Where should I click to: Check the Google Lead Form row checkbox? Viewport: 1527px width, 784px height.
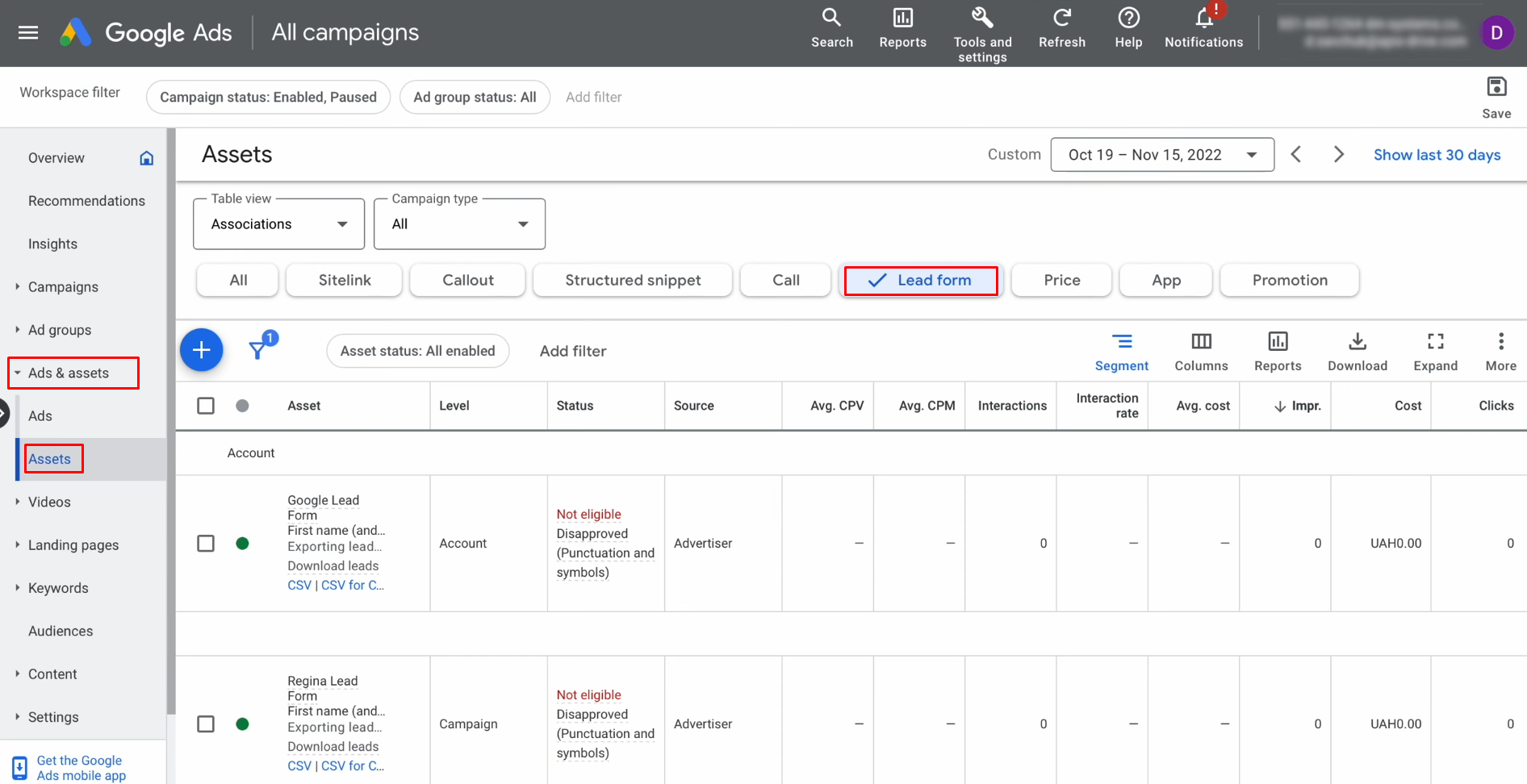point(206,544)
